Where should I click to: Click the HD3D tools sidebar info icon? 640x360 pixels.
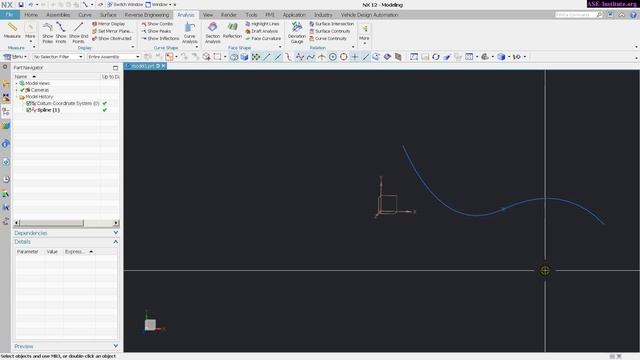[6, 144]
